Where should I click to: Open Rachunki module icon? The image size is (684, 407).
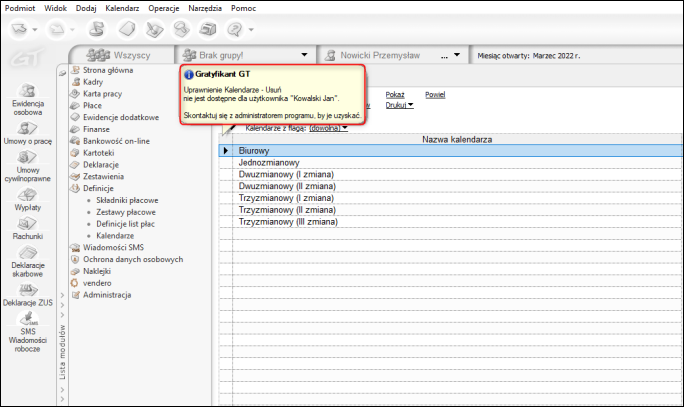[27, 229]
